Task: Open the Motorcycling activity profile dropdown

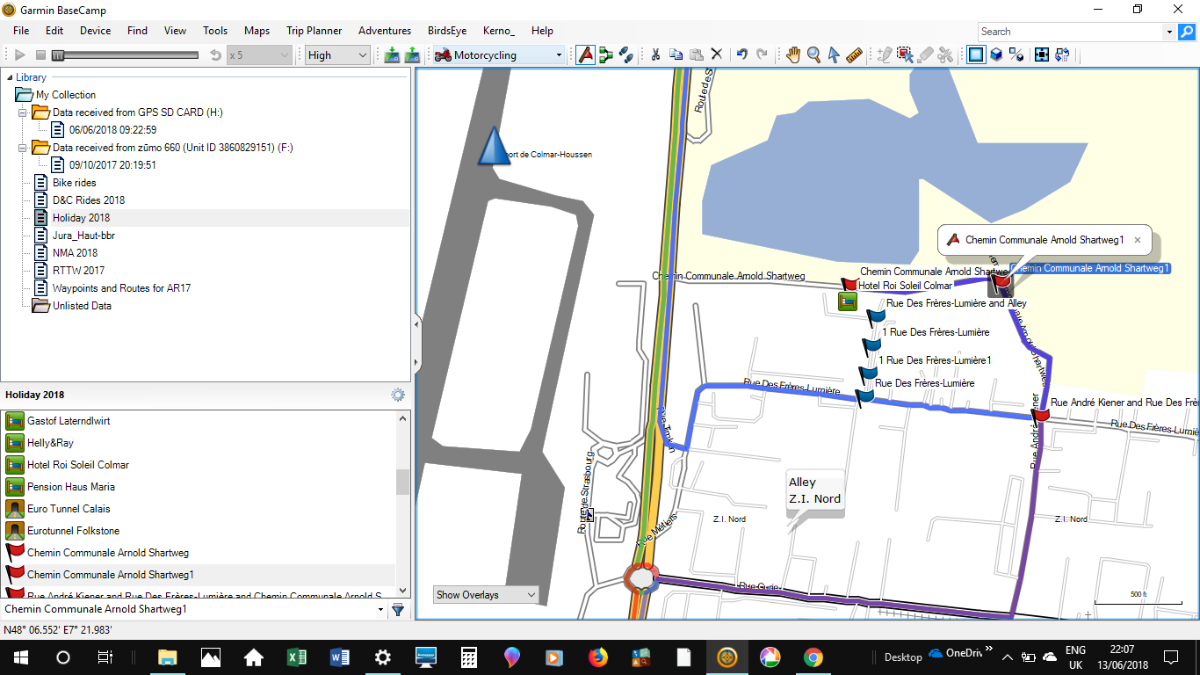Action: click(x=499, y=55)
